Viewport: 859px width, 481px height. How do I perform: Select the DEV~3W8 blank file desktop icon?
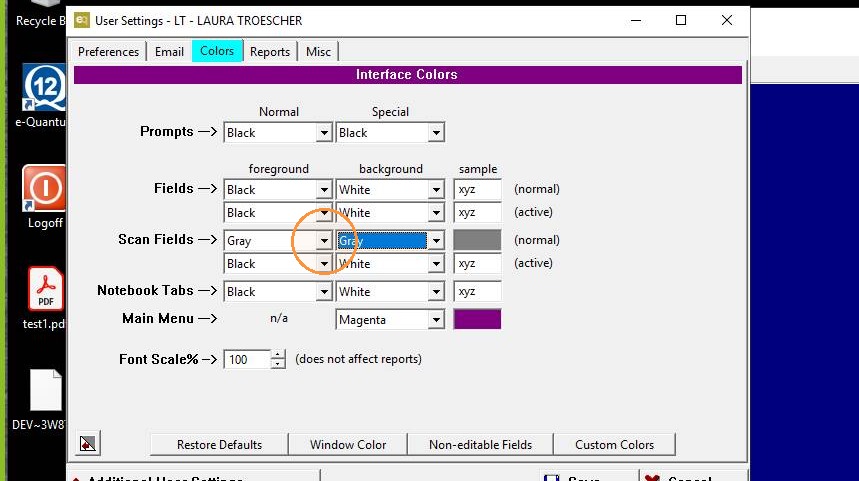click(x=45, y=390)
